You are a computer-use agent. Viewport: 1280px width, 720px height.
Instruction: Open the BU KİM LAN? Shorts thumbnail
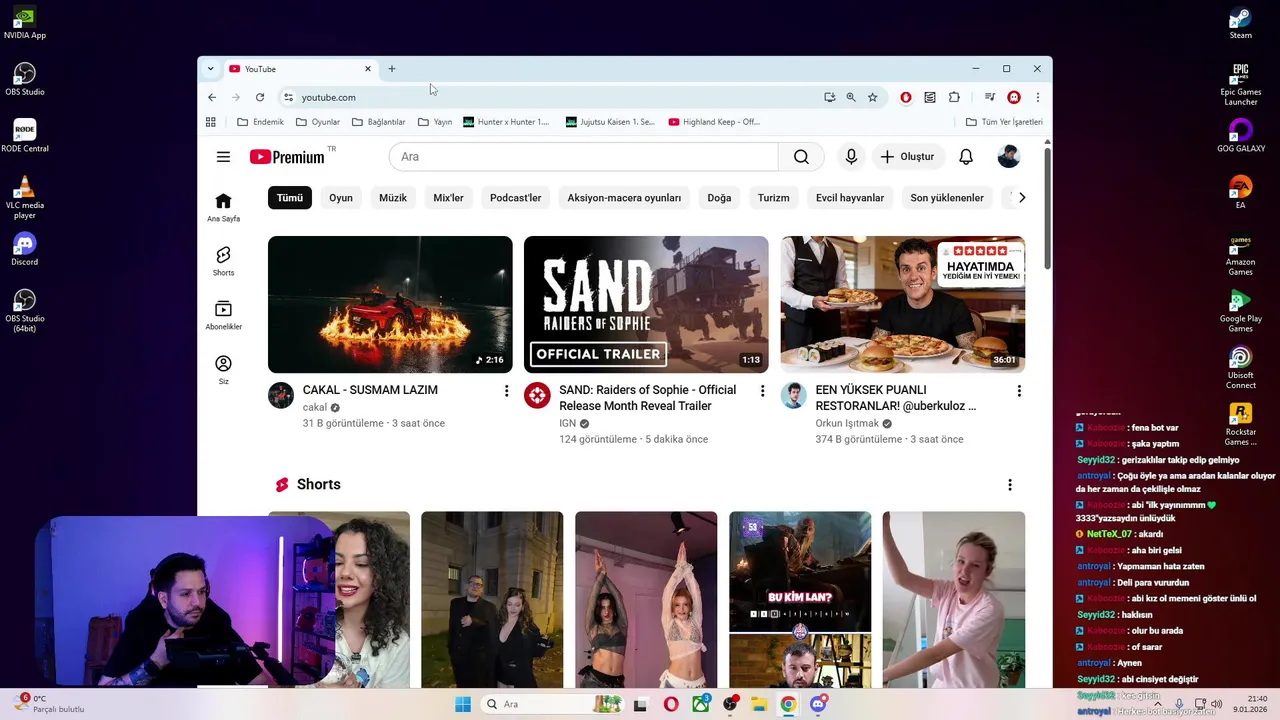point(800,600)
